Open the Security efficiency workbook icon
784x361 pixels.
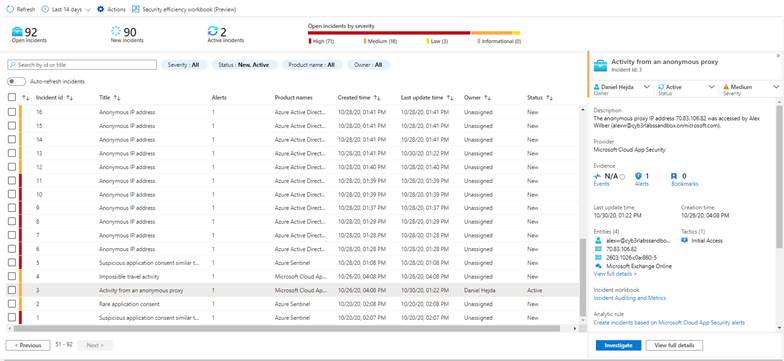point(136,10)
